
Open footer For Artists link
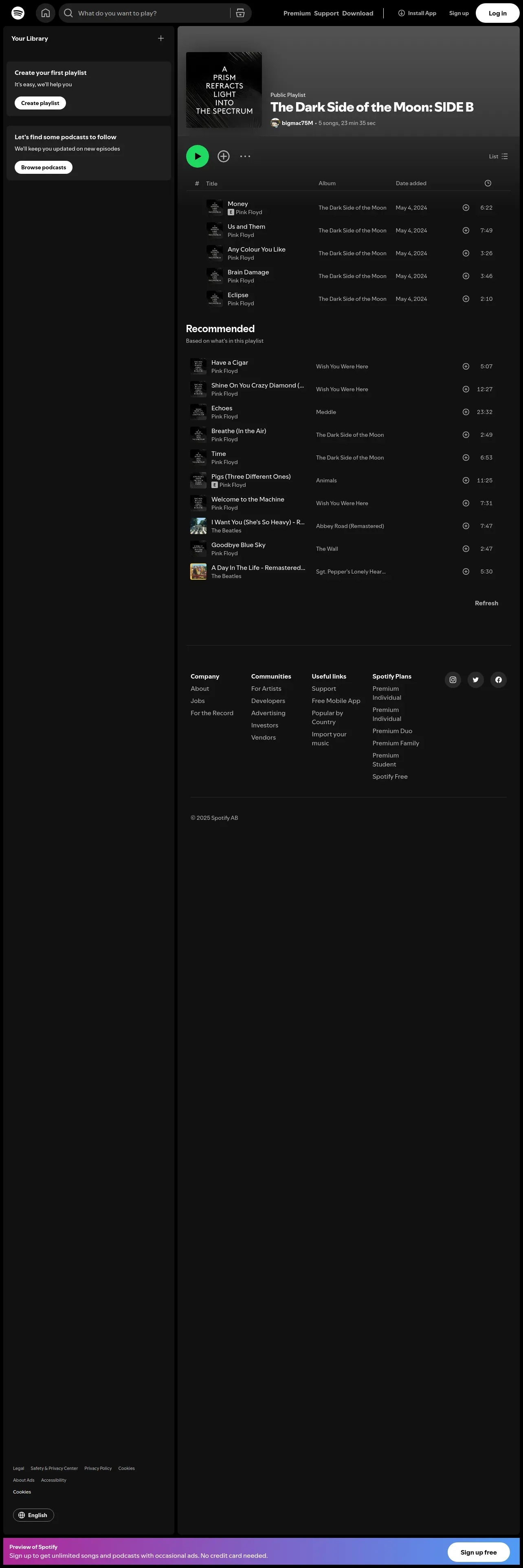click(266, 689)
